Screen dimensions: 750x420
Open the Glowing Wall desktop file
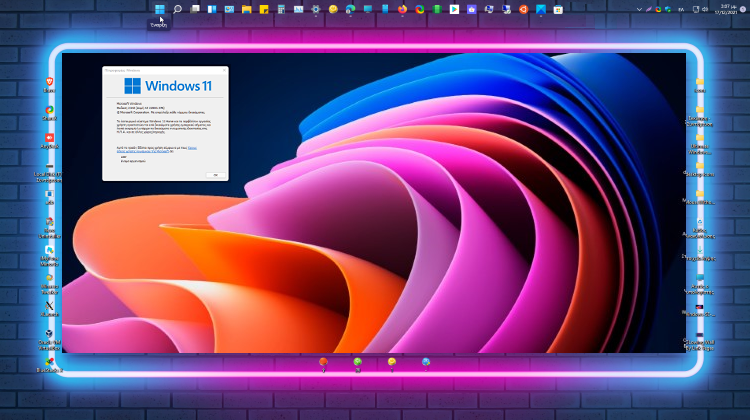pyautogui.click(x=700, y=340)
